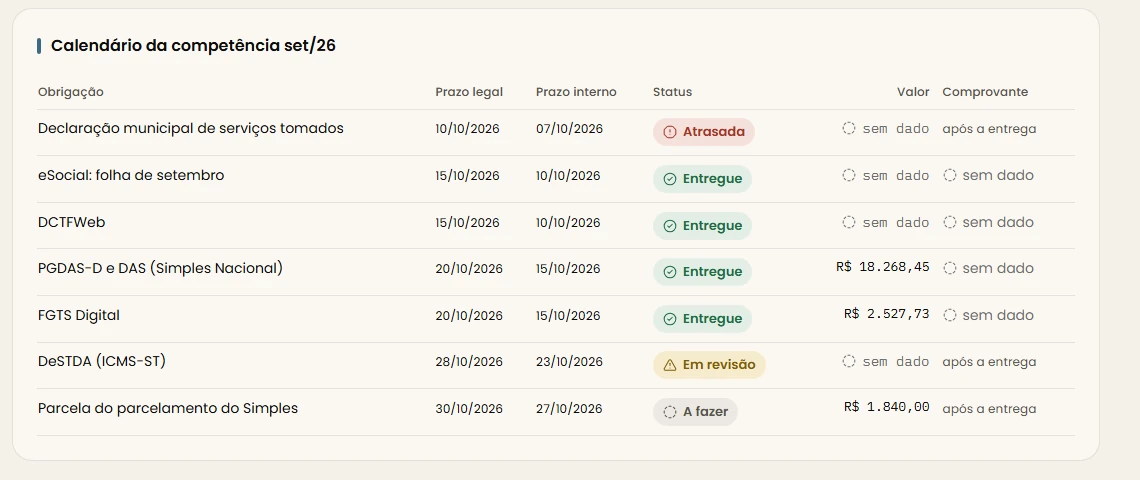Click Entregue badge in PGDAS-D row
Image resolution: width=1140 pixels, height=480 pixels.
702,272
